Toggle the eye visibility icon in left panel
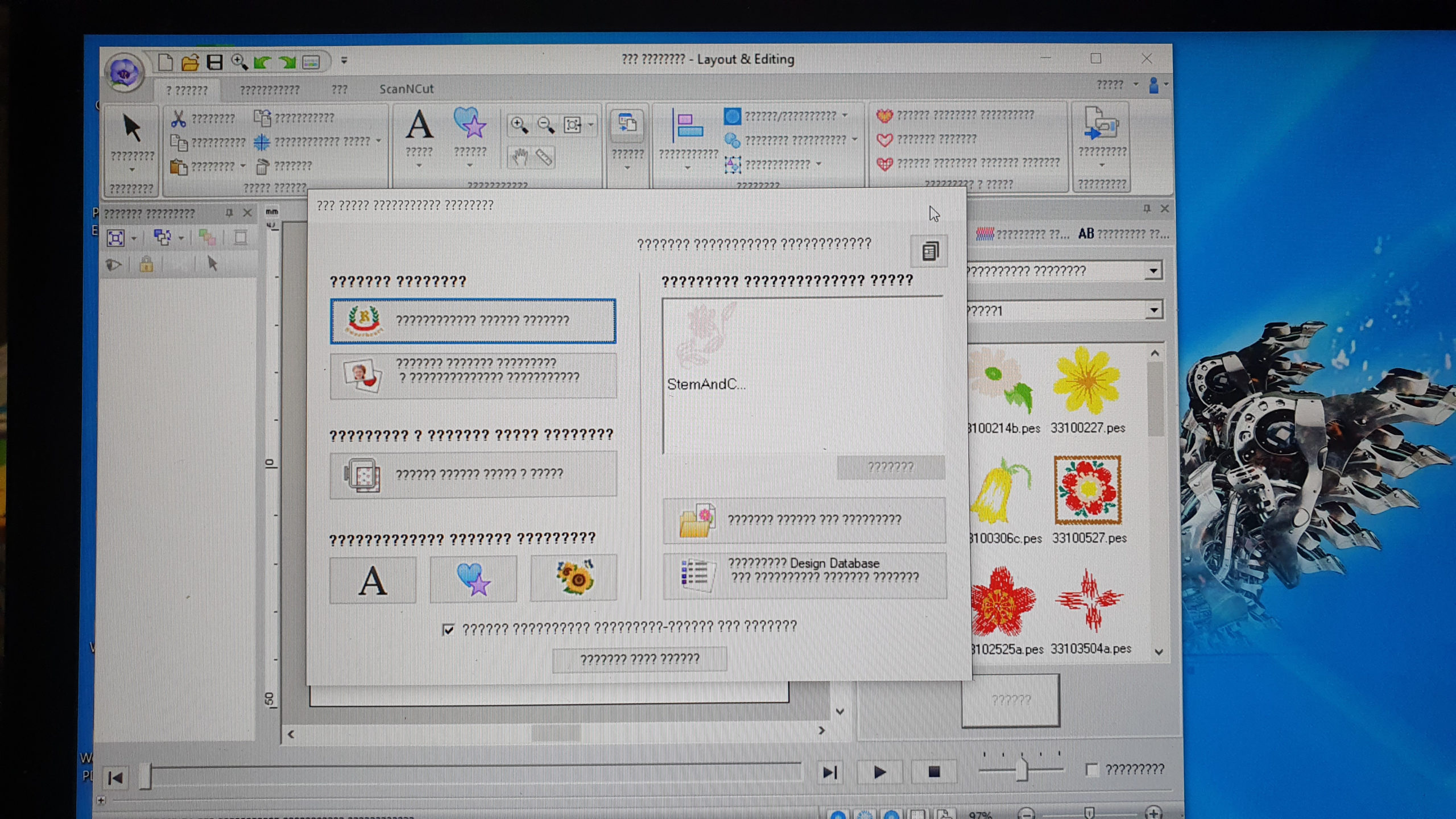The image size is (1456, 819). click(x=114, y=264)
